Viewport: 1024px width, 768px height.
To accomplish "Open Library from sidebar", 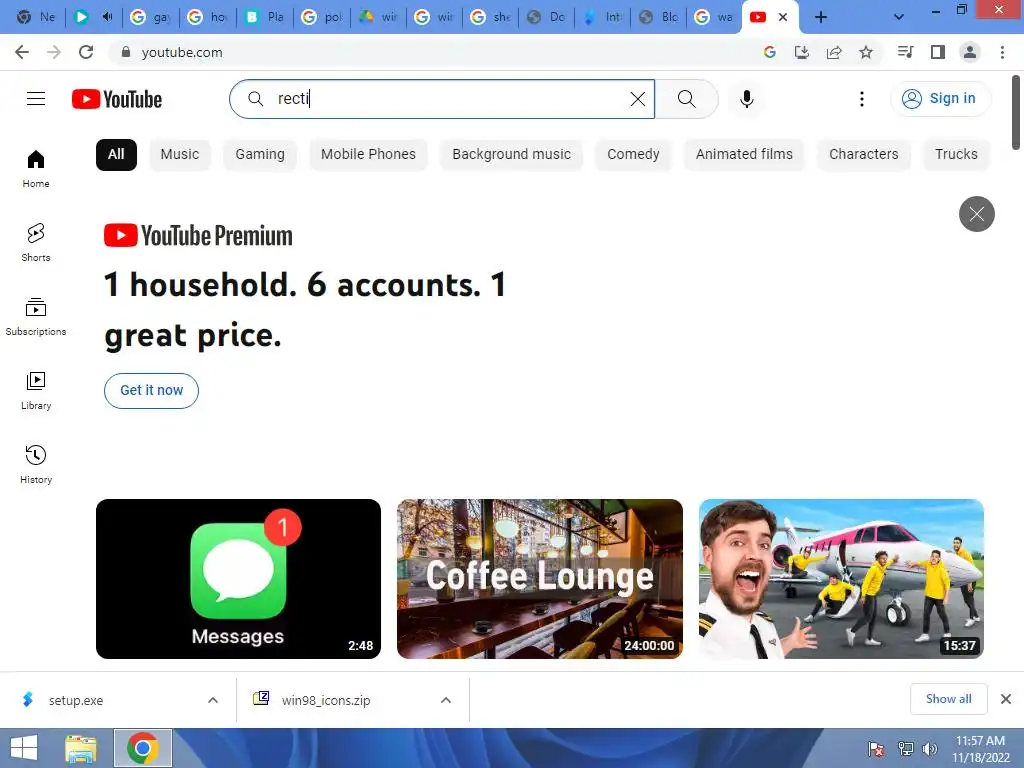I will coord(36,390).
